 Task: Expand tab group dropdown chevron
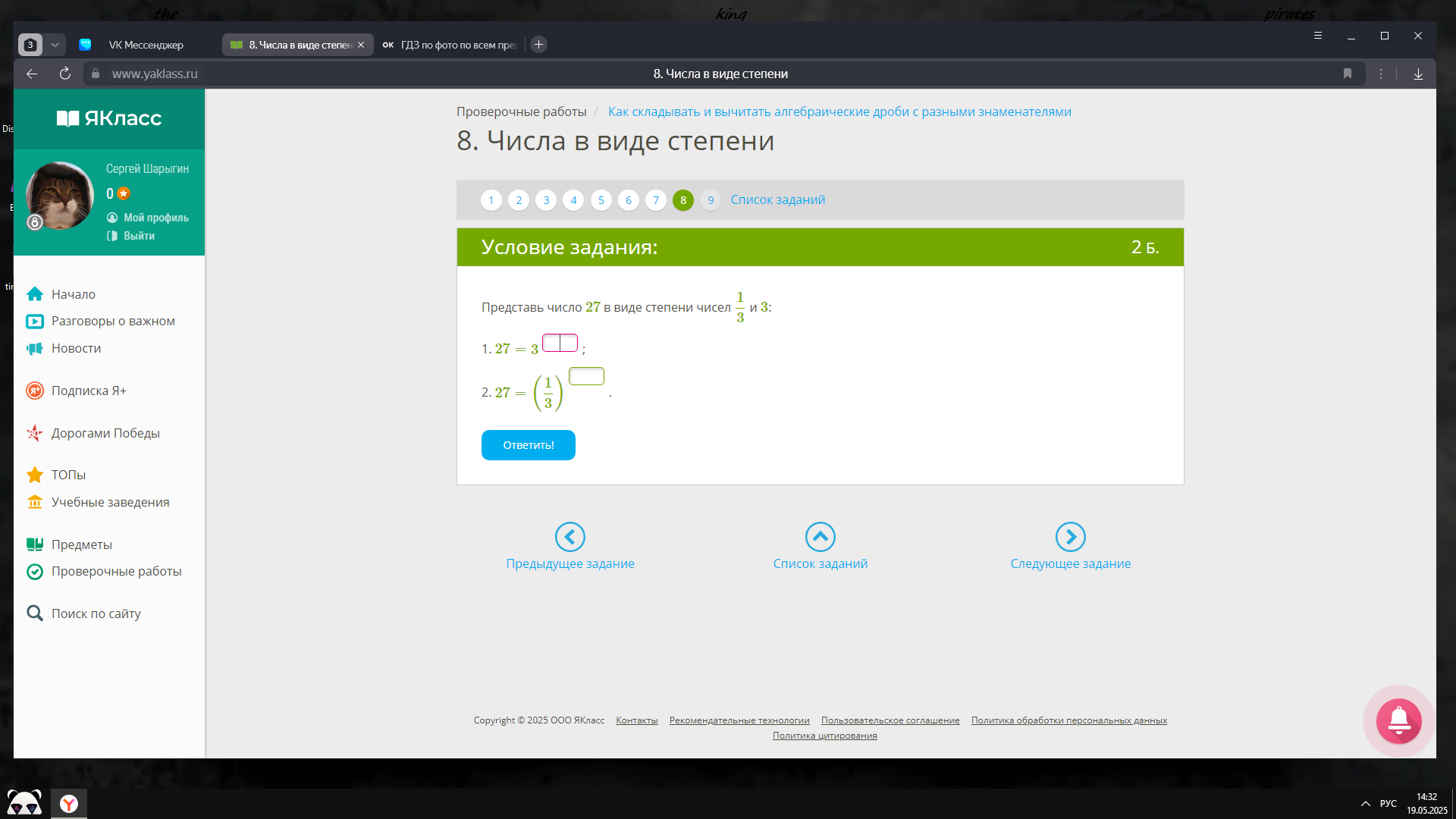(55, 45)
